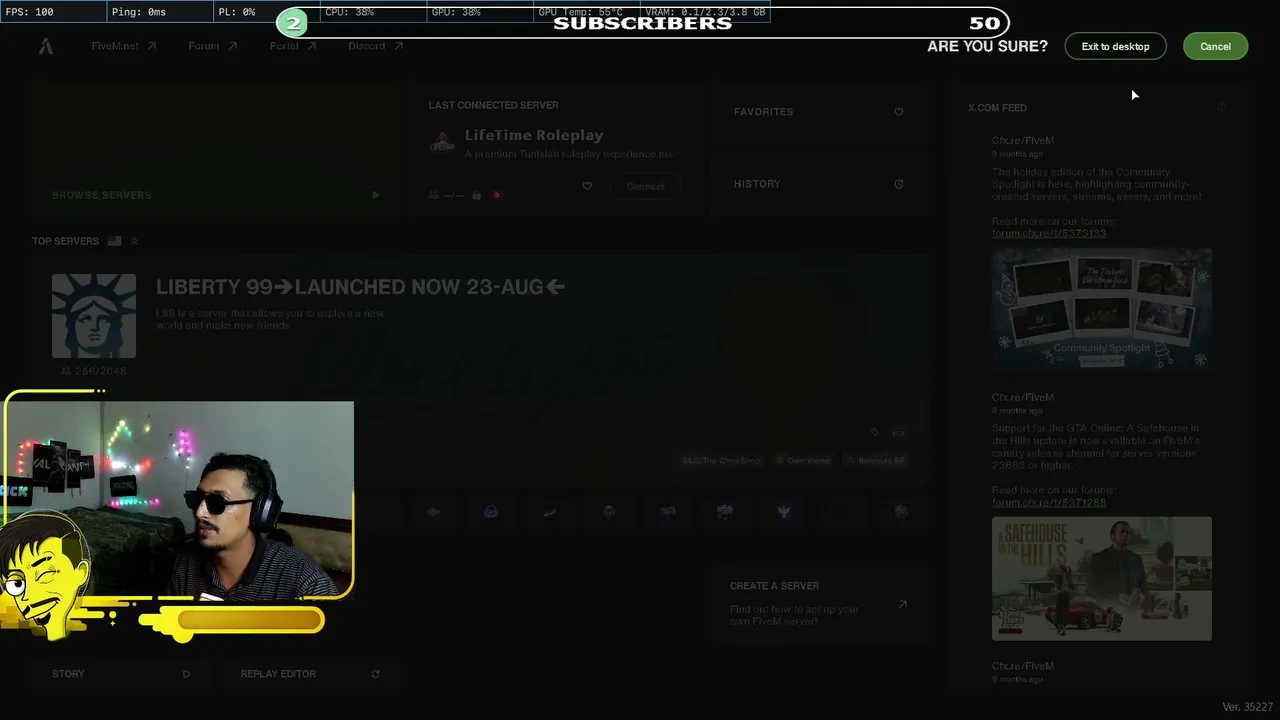This screenshot has height=720, width=1280.
Task: Open the FiveM.net link
Action: click(x=123, y=46)
